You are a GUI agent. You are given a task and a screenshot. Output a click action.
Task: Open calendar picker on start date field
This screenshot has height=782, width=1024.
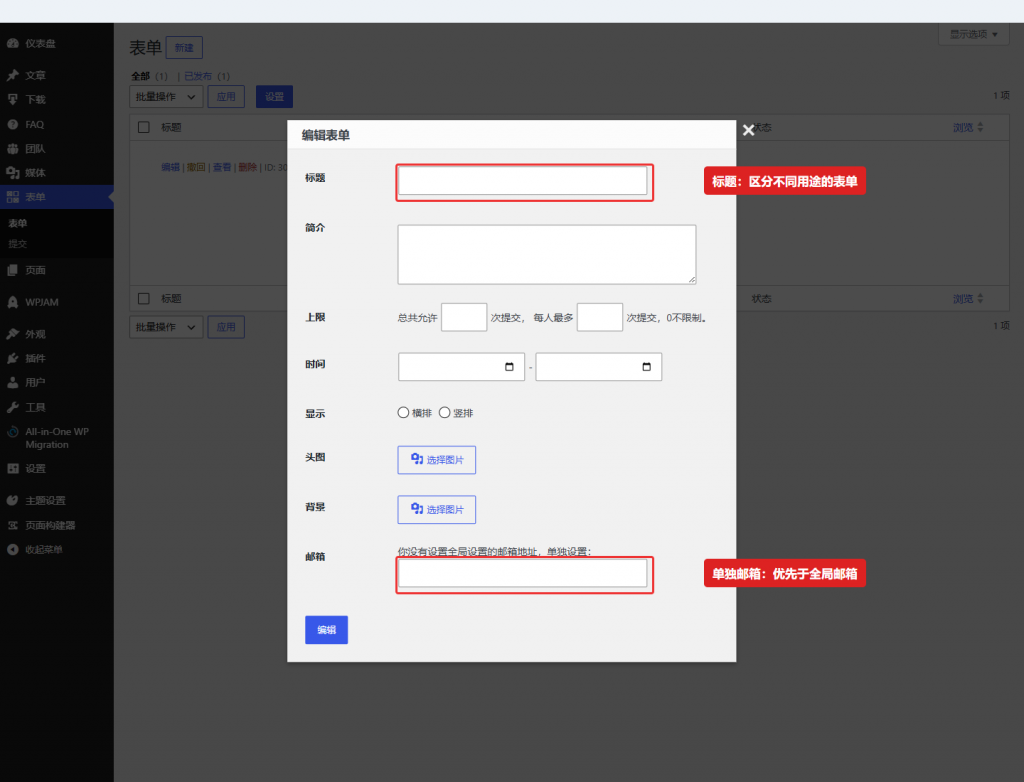509,367
